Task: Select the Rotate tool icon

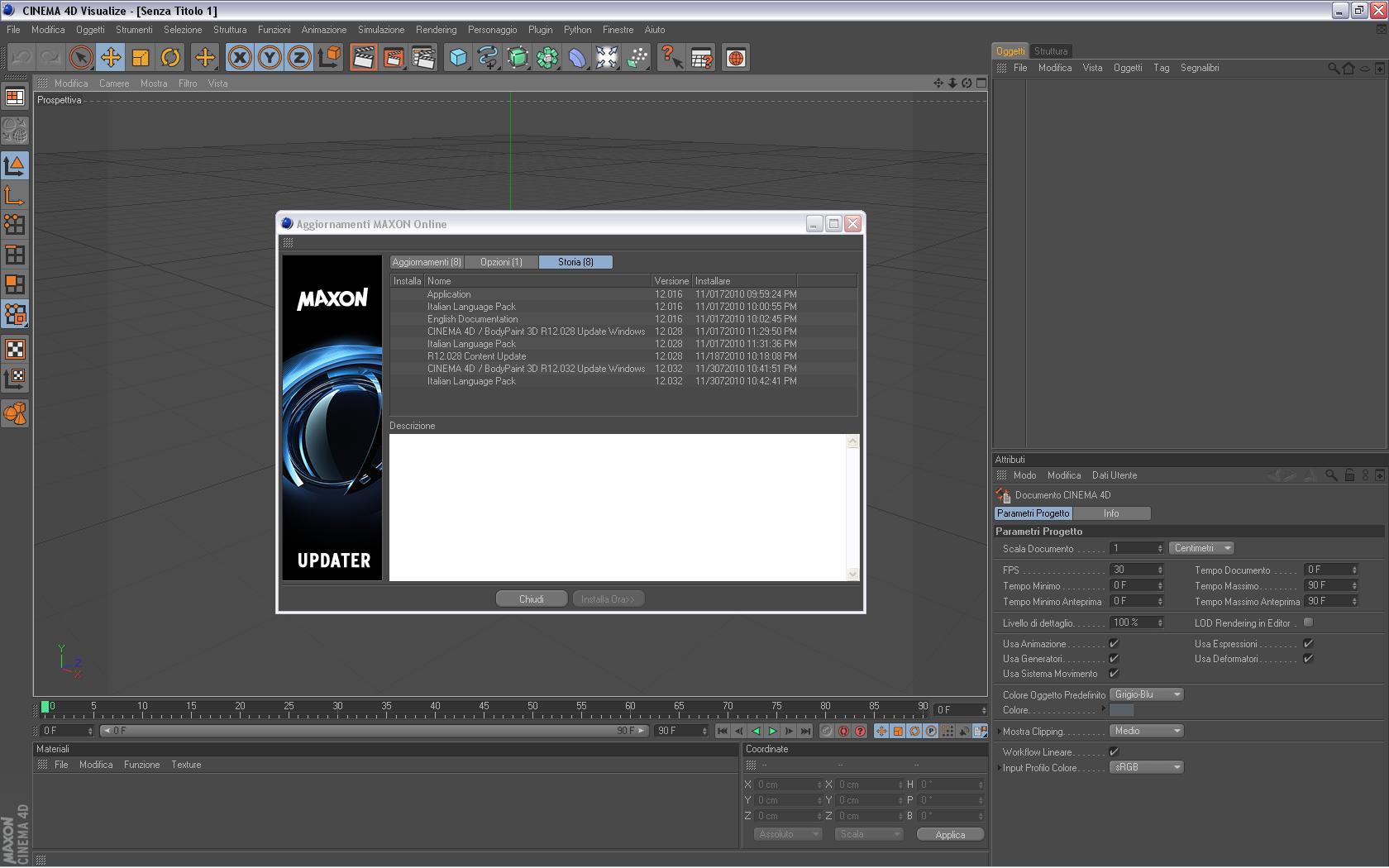Action: 170,58
